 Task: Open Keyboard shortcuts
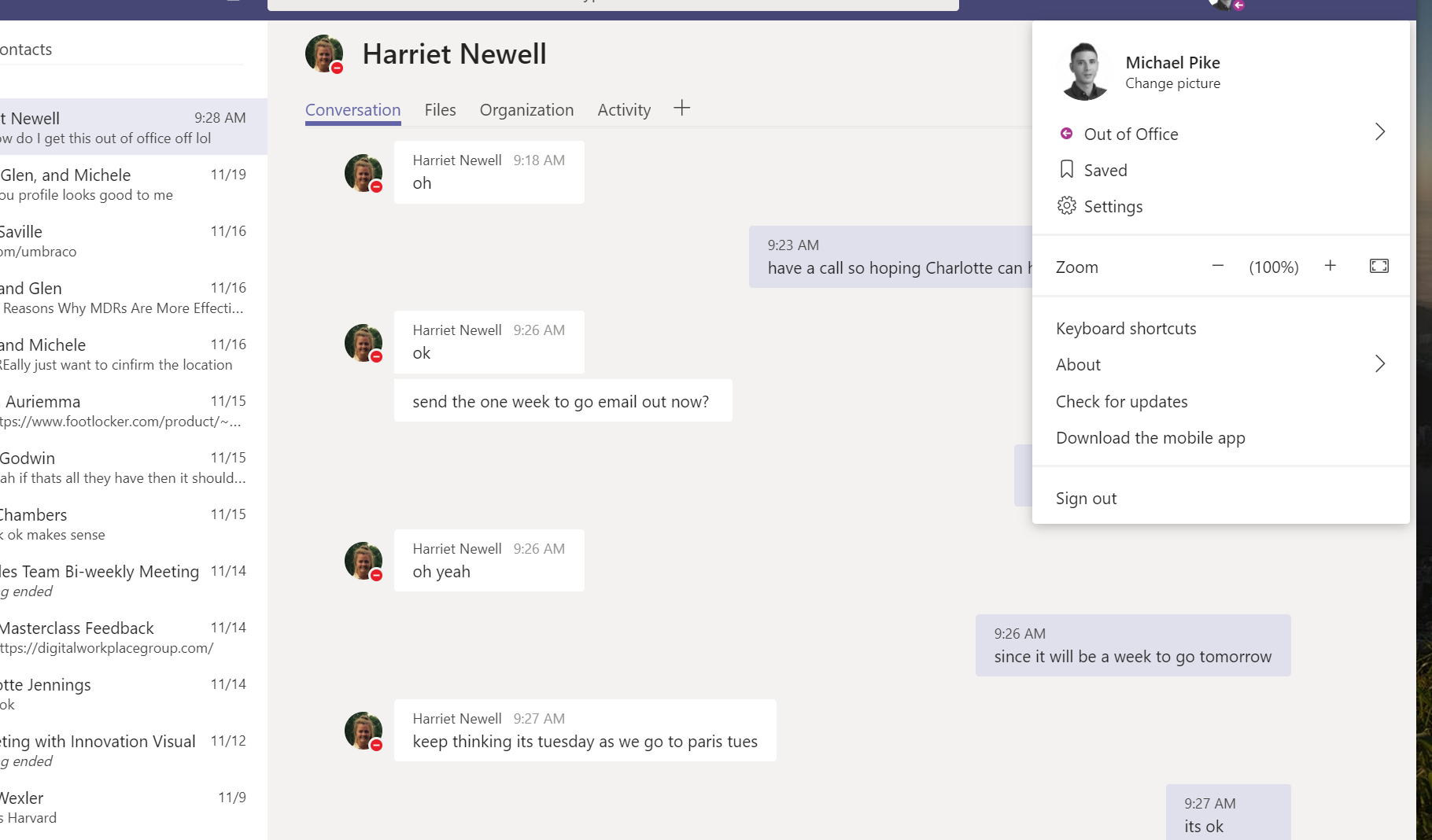(x=1126, y=329)
